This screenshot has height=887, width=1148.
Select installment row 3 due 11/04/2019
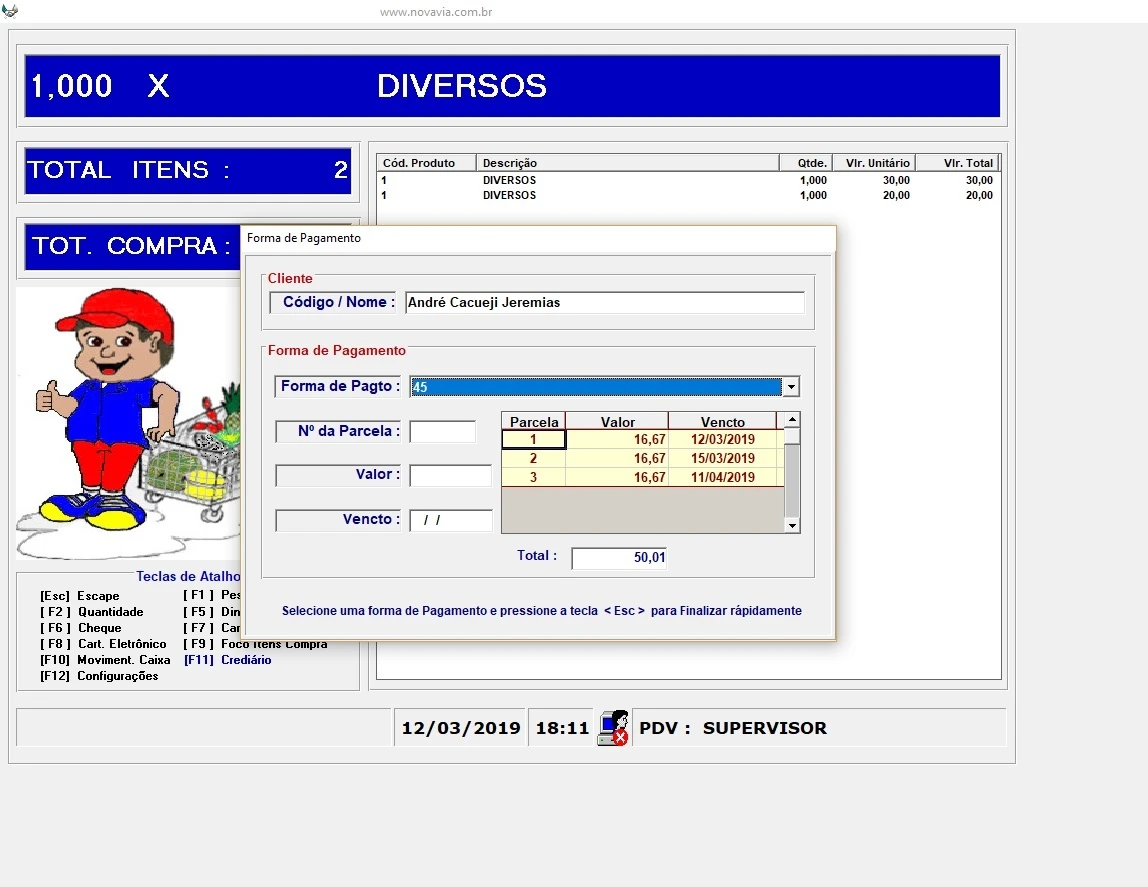click(x=640, y=478)
